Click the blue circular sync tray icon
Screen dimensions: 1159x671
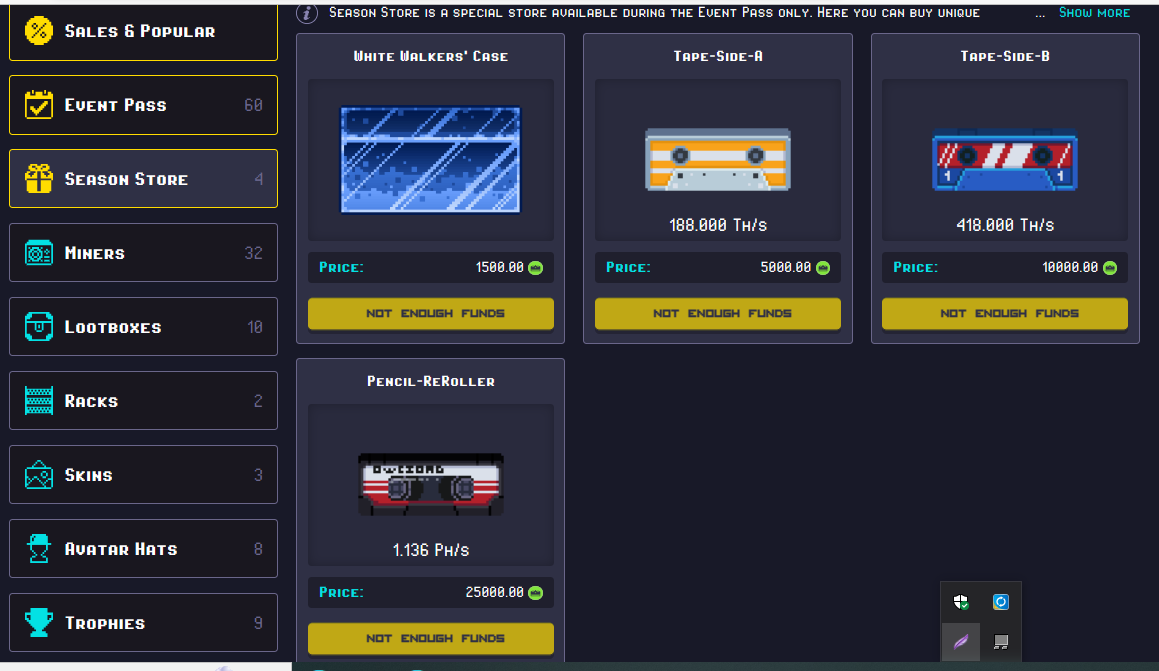pyautogui.click(x=1001, y=602)
